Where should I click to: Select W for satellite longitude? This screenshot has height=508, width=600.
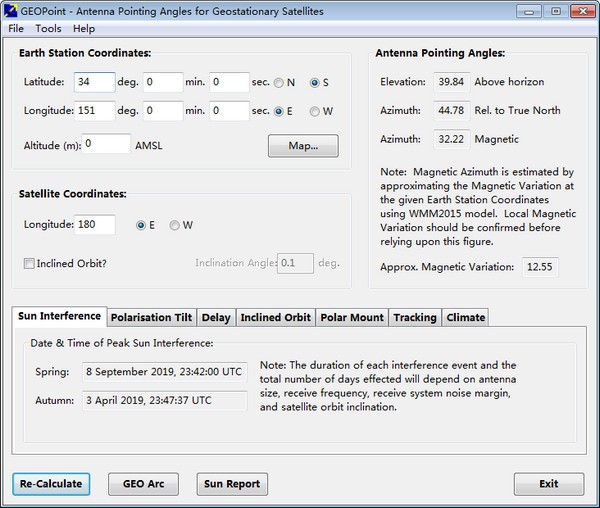175,225
